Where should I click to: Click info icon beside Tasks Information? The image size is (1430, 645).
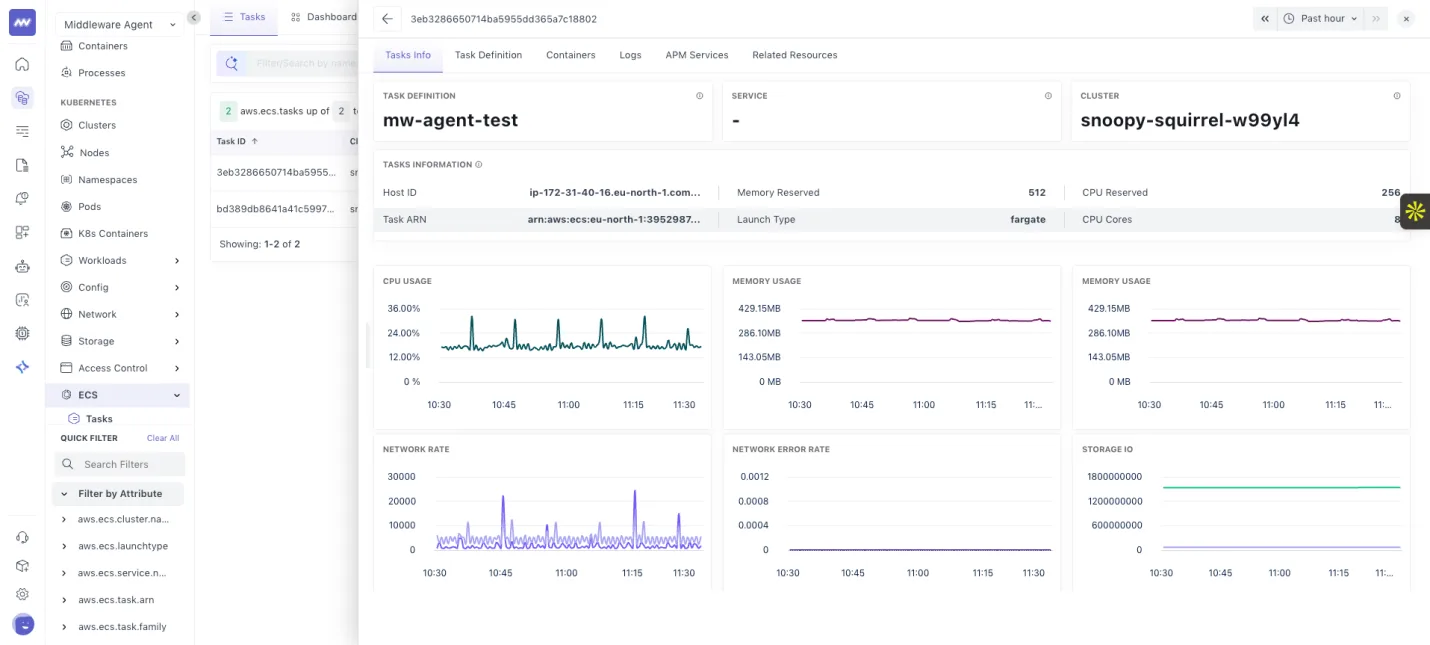(x=479, y=164)
